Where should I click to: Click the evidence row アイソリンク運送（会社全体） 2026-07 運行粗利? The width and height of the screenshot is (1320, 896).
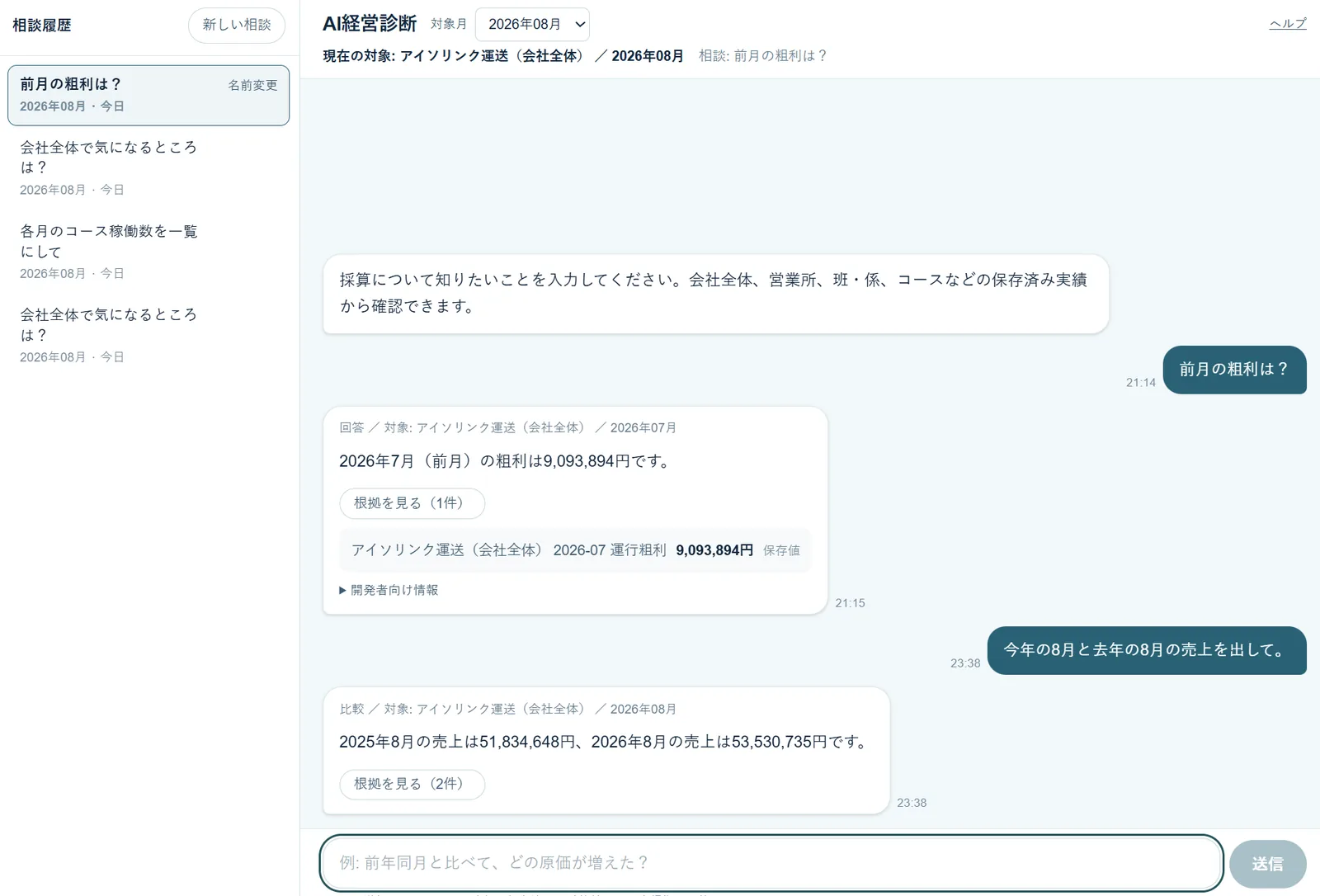point(575,550)
